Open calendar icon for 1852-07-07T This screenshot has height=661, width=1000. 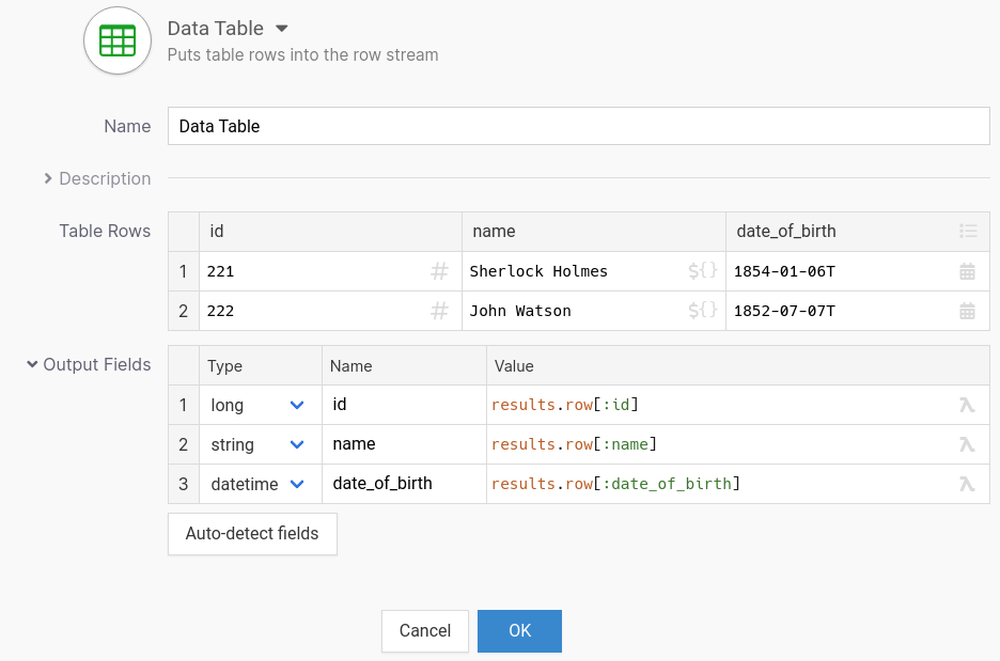tap(967, 311)
